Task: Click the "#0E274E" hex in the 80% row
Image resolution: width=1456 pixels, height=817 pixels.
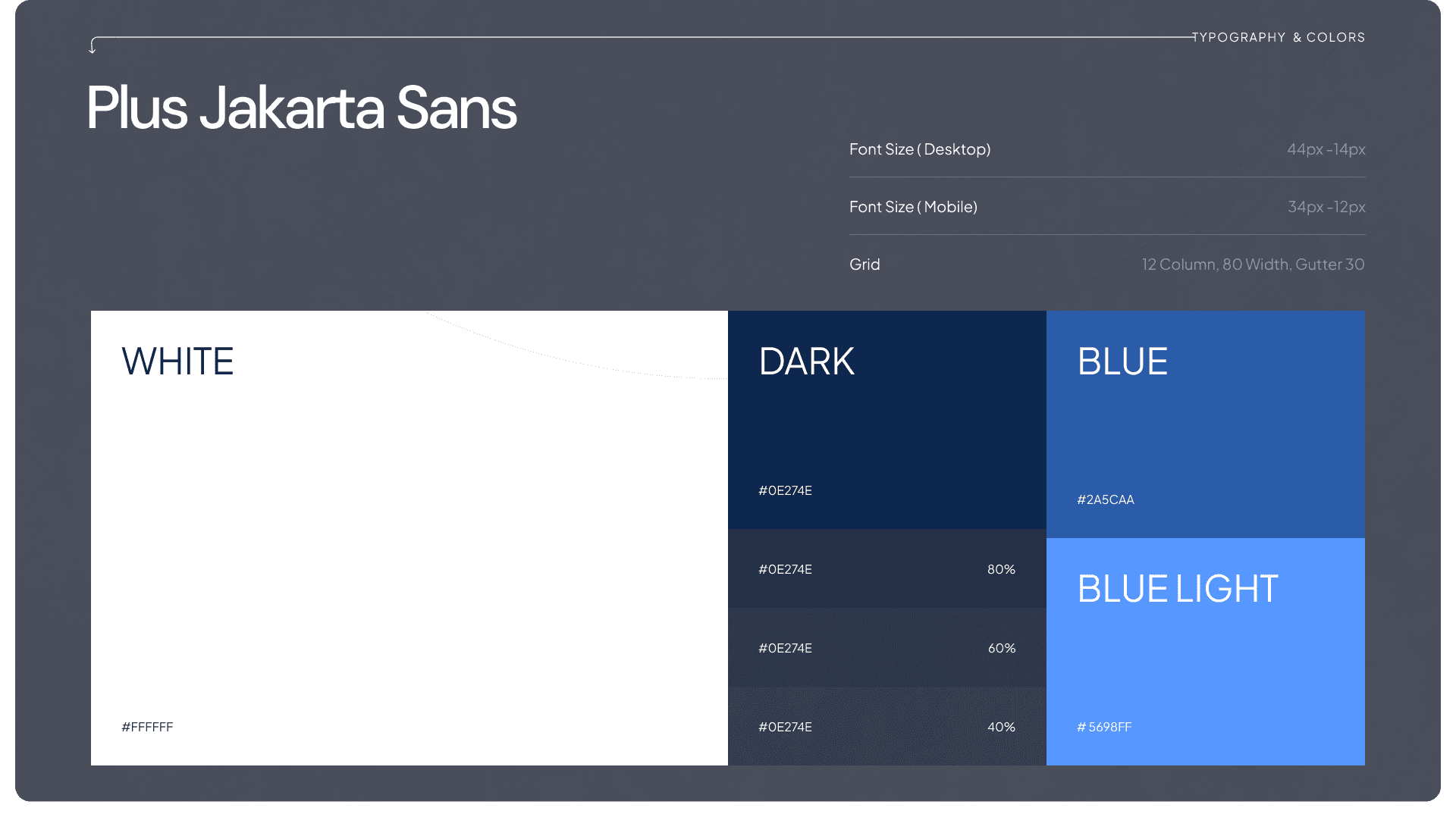Action: tap(785, 569)
